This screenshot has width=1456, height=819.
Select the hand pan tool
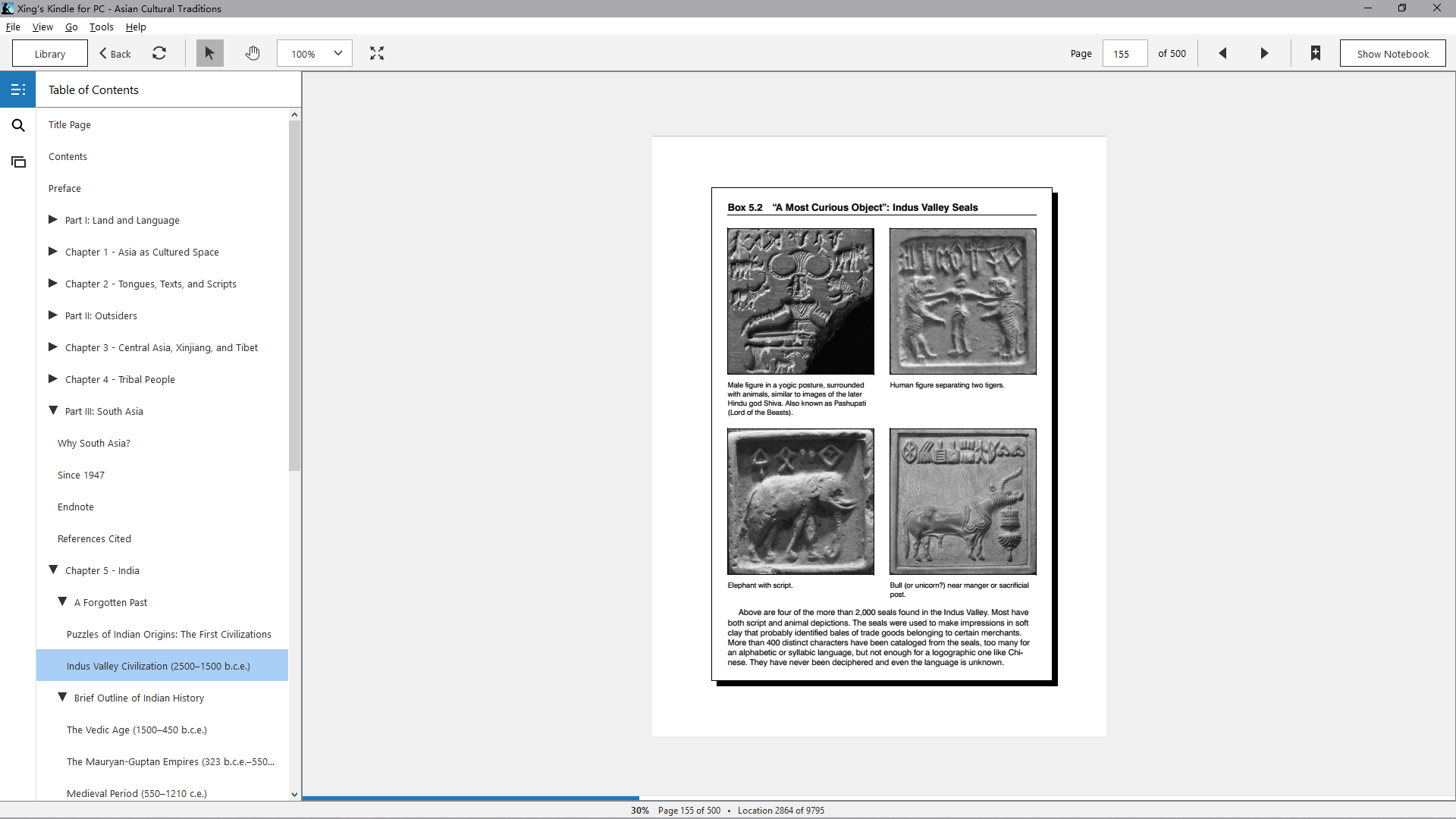coord(253,53)
